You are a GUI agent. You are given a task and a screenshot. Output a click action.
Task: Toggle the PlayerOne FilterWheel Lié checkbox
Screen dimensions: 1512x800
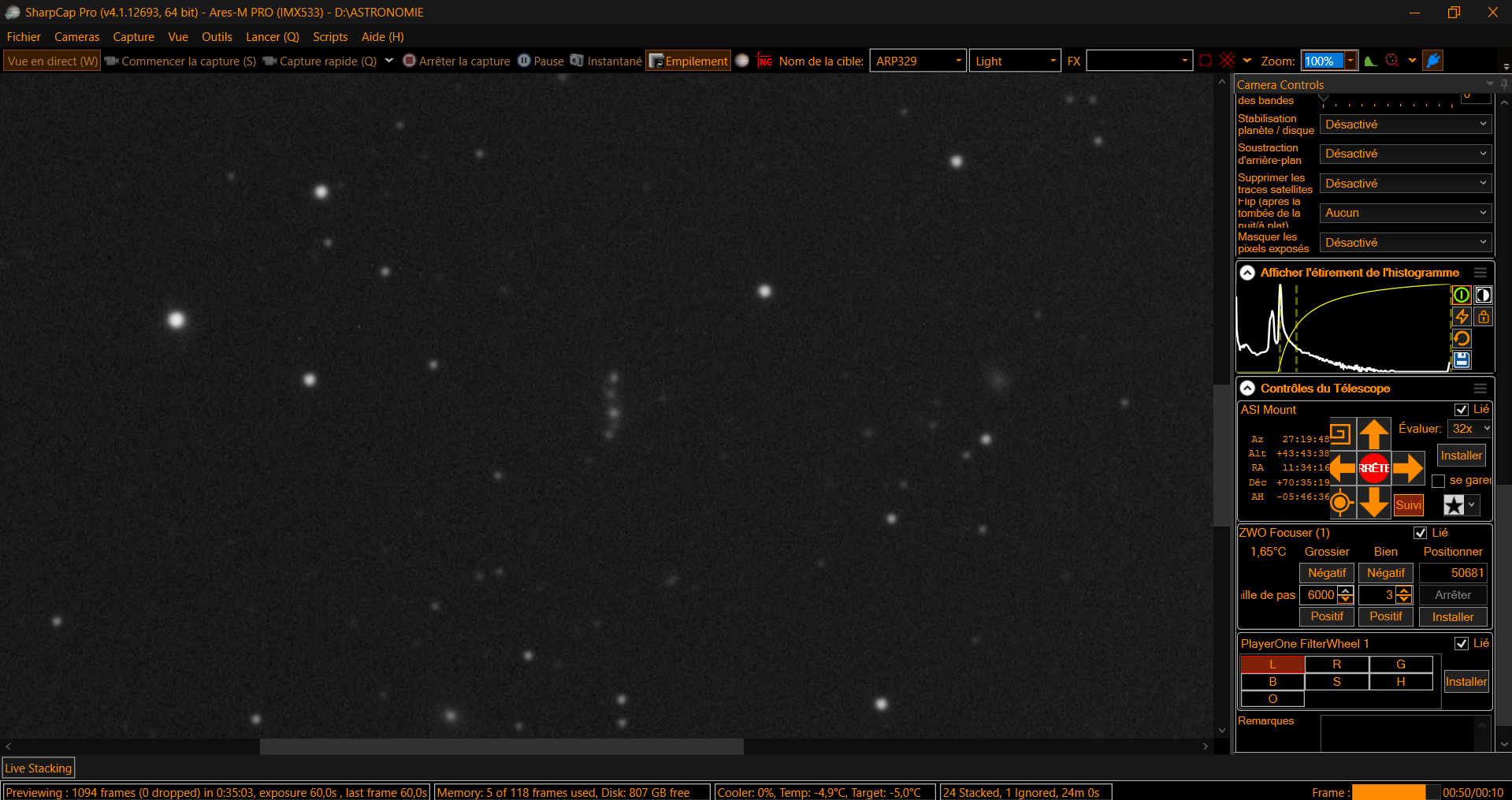click(1462, 644)
